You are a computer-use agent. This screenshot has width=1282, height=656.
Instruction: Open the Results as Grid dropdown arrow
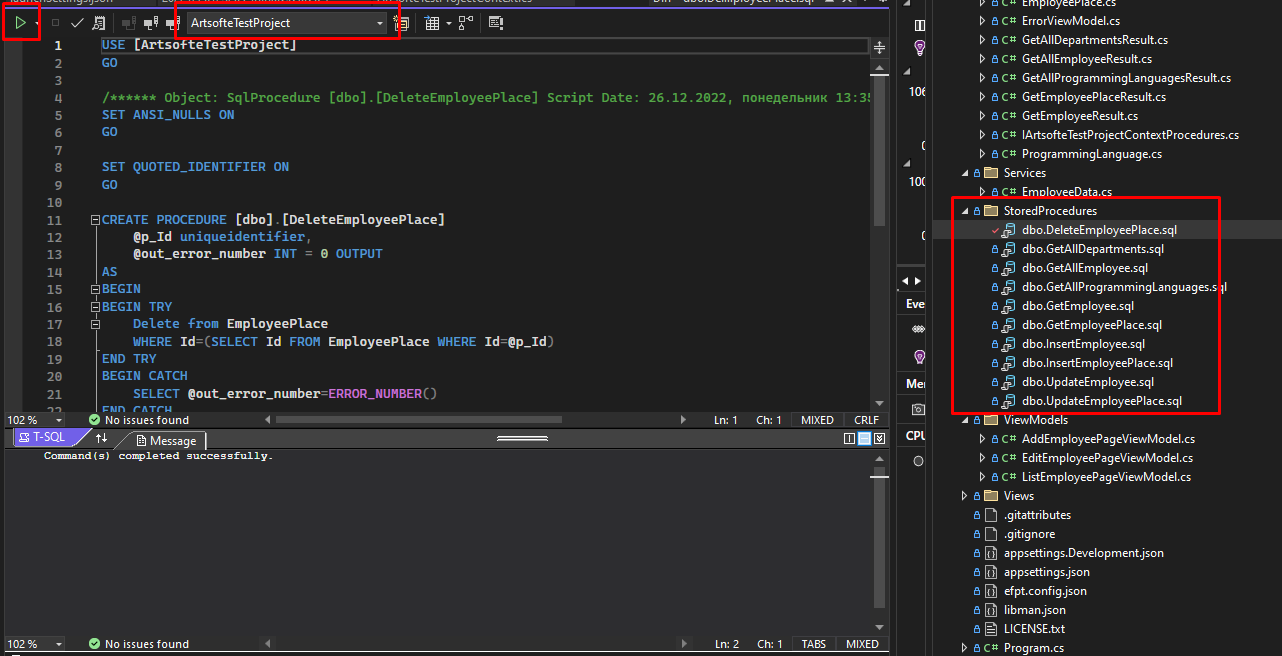pyautogui.click(x=448, y=22)
